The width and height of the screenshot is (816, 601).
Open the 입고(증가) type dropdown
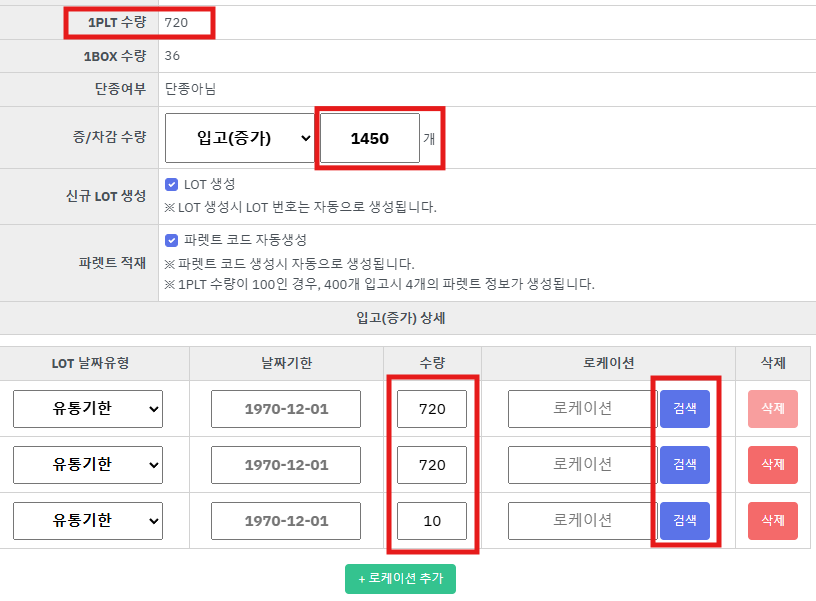click(240, 138)
